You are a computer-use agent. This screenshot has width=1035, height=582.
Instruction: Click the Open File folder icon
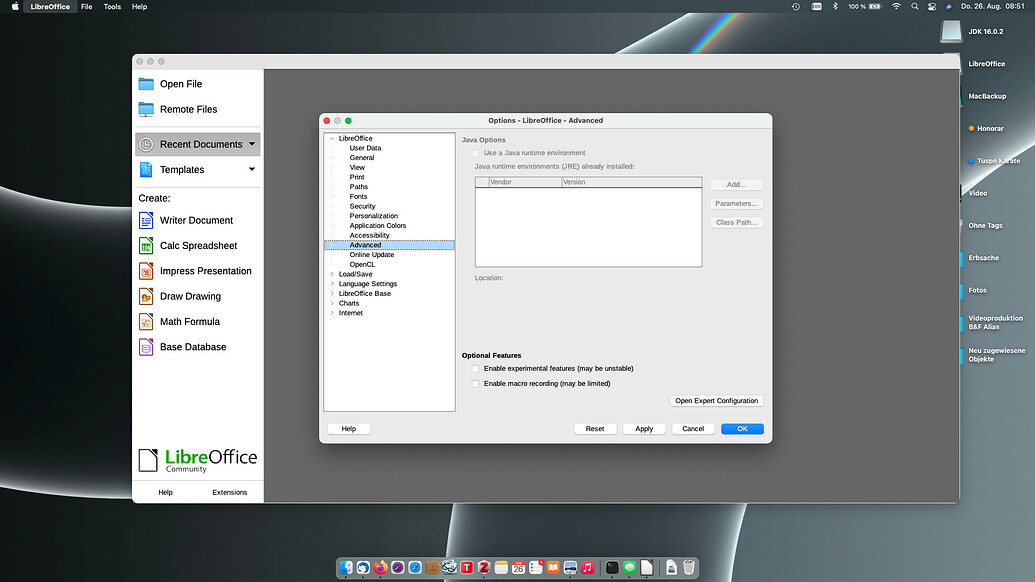coord(146,84)
